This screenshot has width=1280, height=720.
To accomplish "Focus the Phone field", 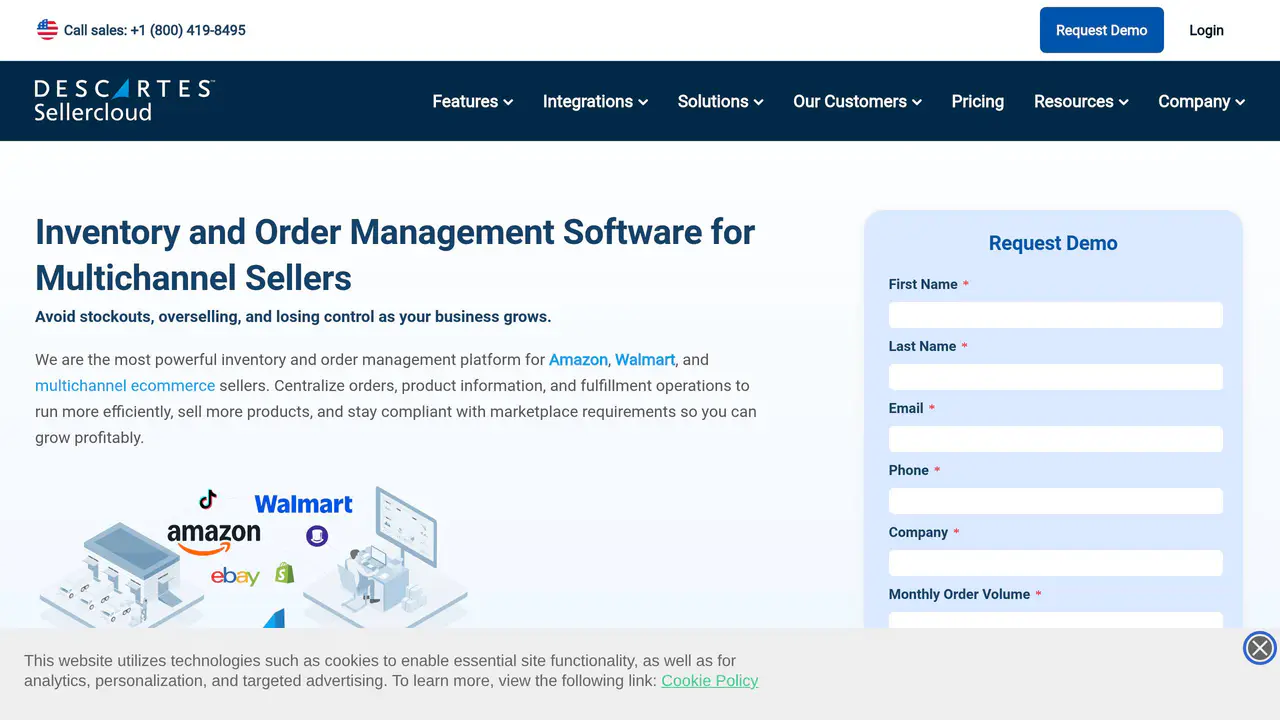I will tap(1056, 501).
